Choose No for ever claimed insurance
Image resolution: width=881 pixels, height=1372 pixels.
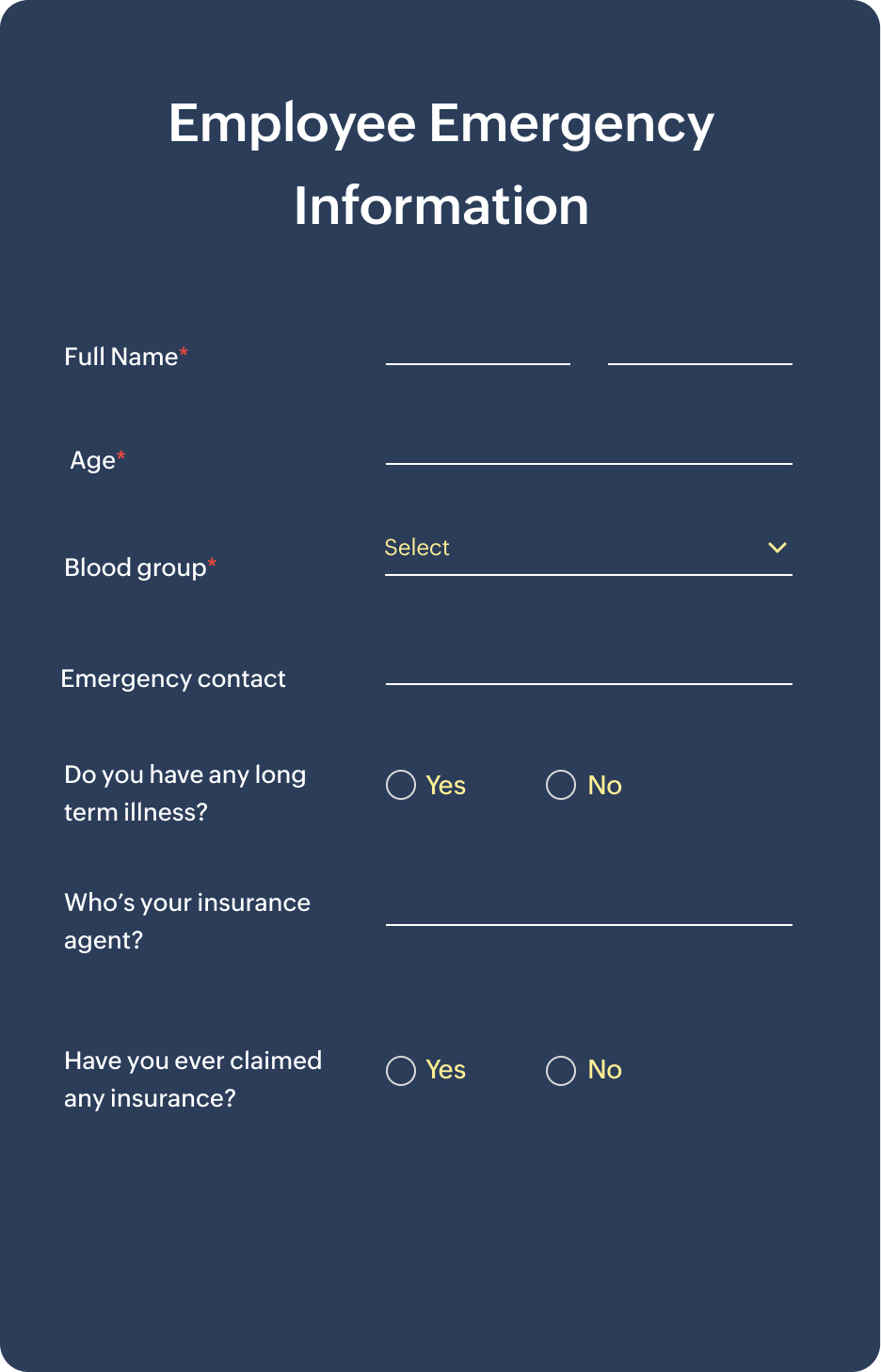coord(561,1070)
